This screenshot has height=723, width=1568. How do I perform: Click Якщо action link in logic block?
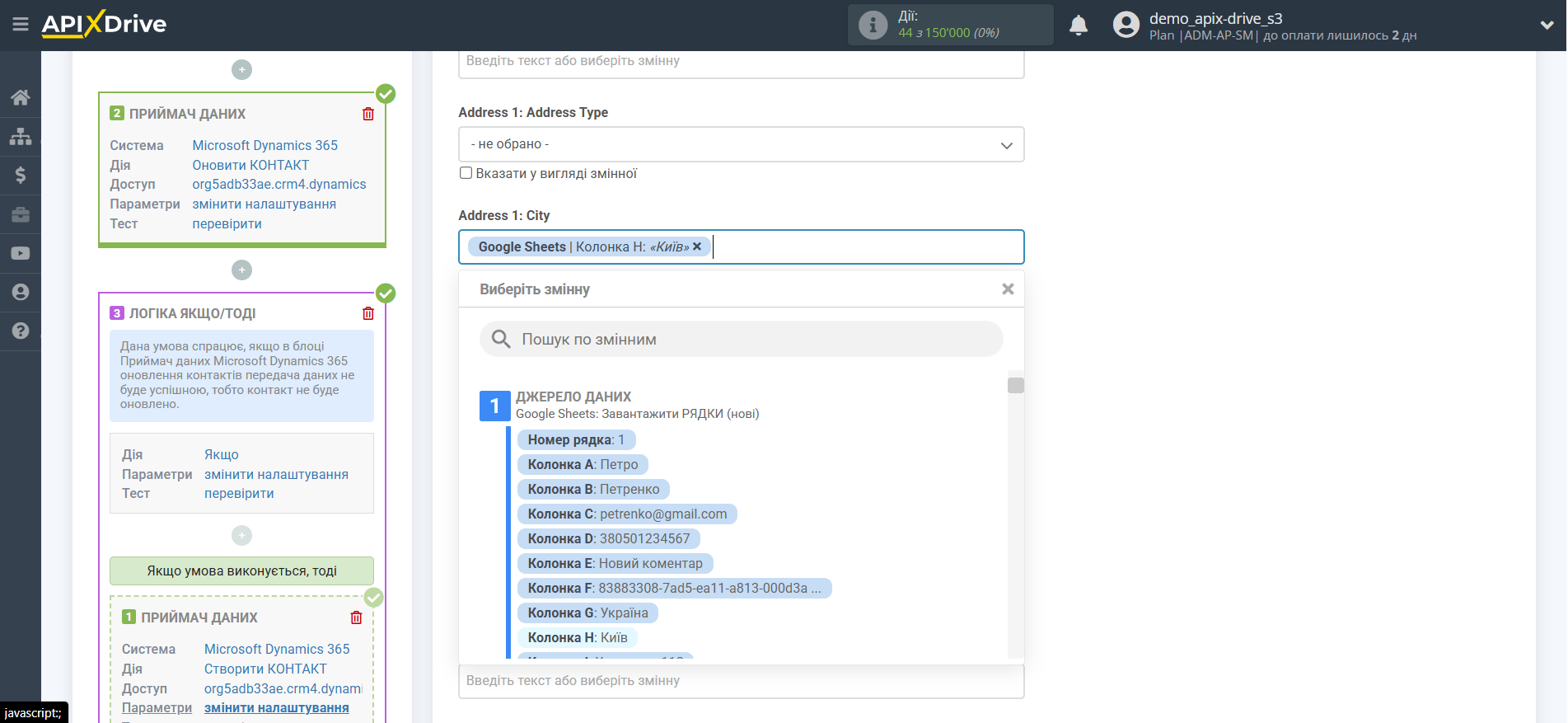click(221, 454)
